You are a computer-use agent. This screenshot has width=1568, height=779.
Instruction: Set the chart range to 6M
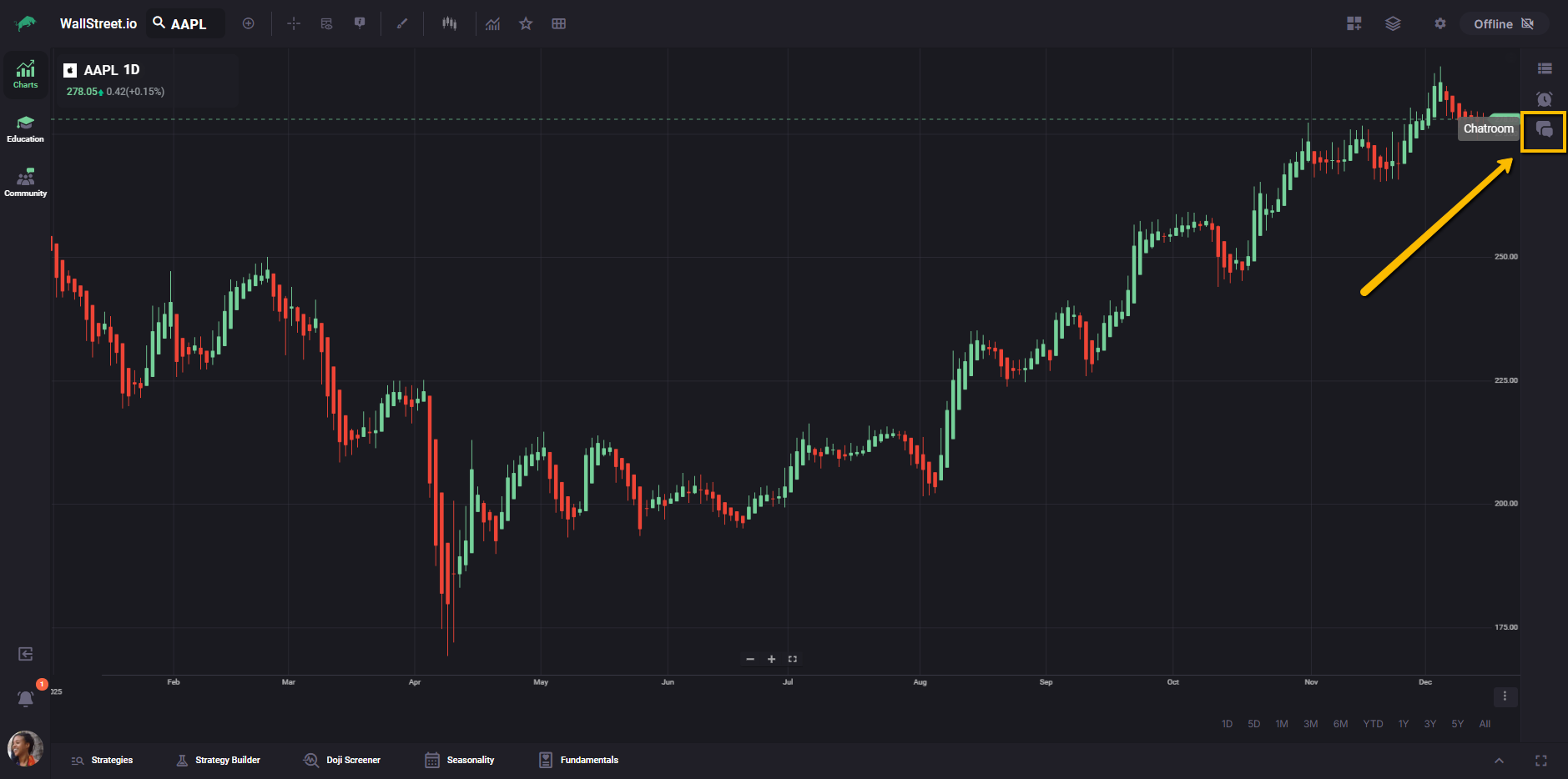click(1340, 724)
